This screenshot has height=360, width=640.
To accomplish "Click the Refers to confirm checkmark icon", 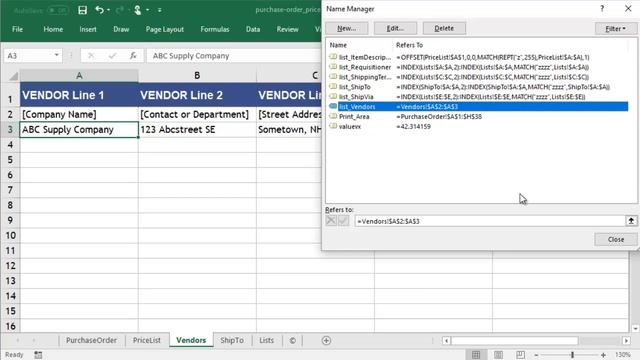I will coord(343,221).
